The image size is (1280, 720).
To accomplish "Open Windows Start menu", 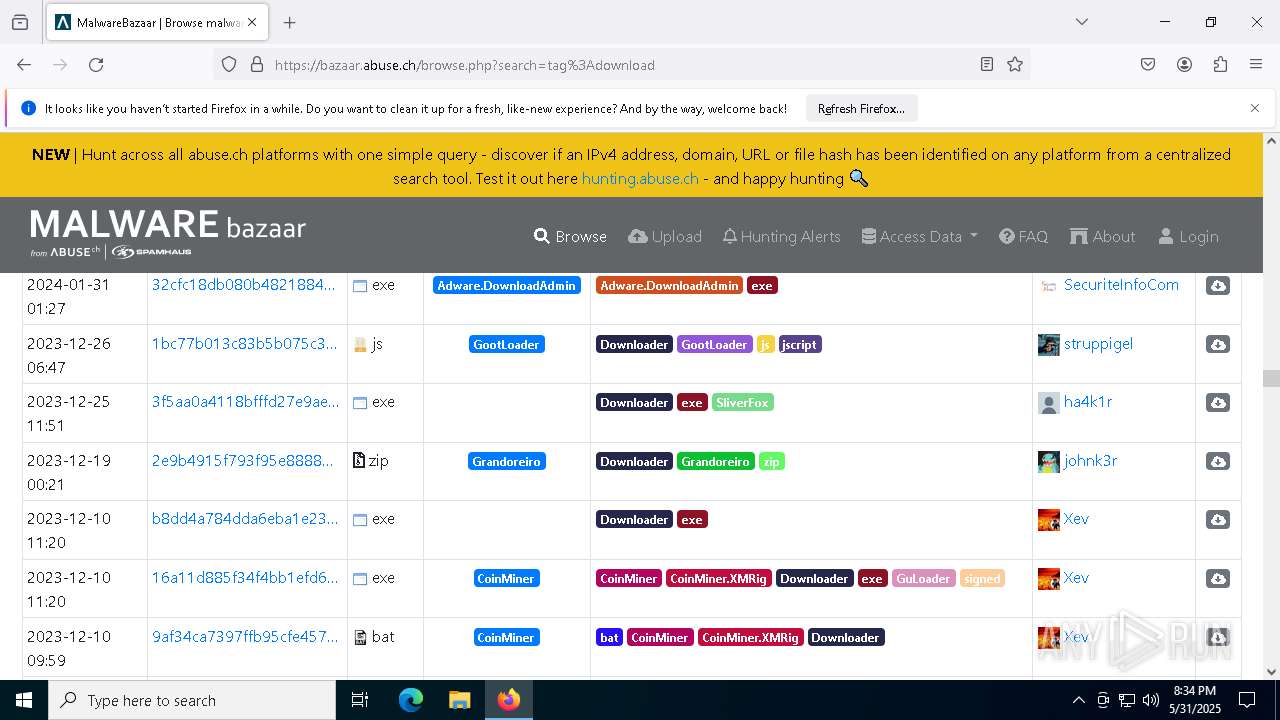I will pos(24,700).
